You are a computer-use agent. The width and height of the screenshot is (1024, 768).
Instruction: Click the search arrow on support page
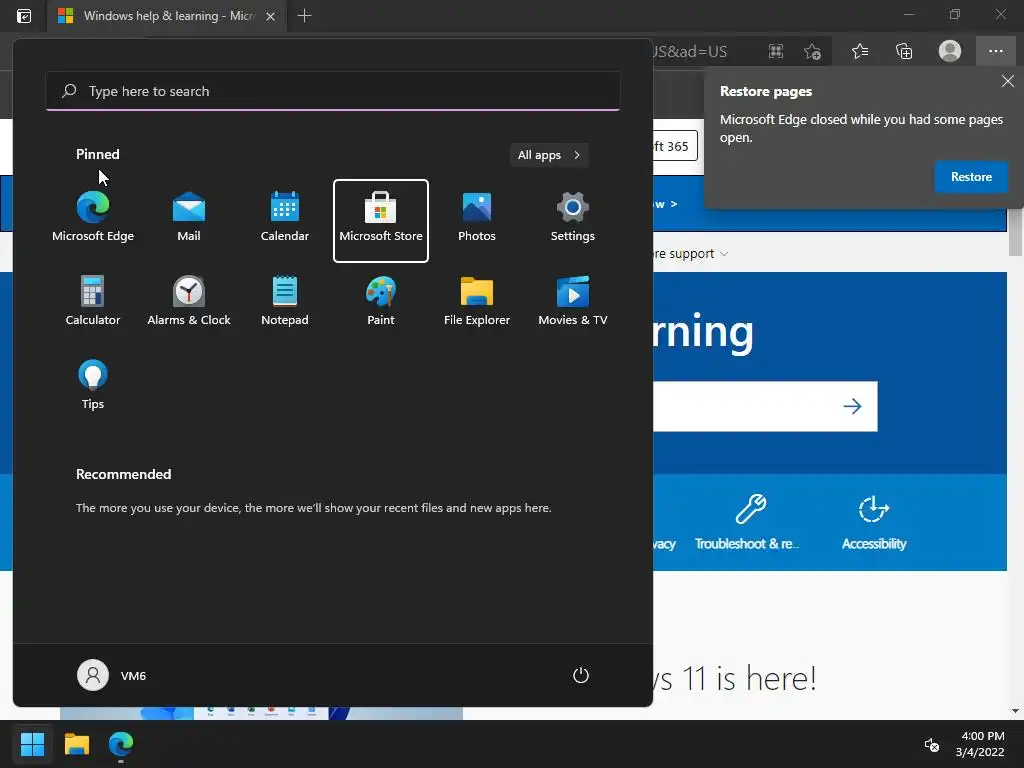coord(852,406)
